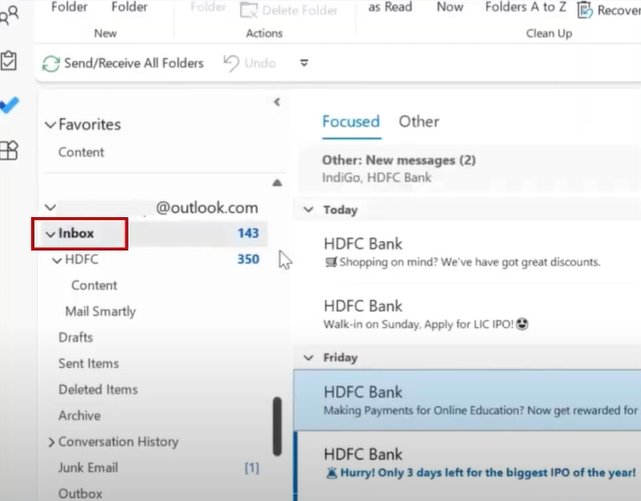
Task: Open the Deleted Items folder
Action: (98, 390)
